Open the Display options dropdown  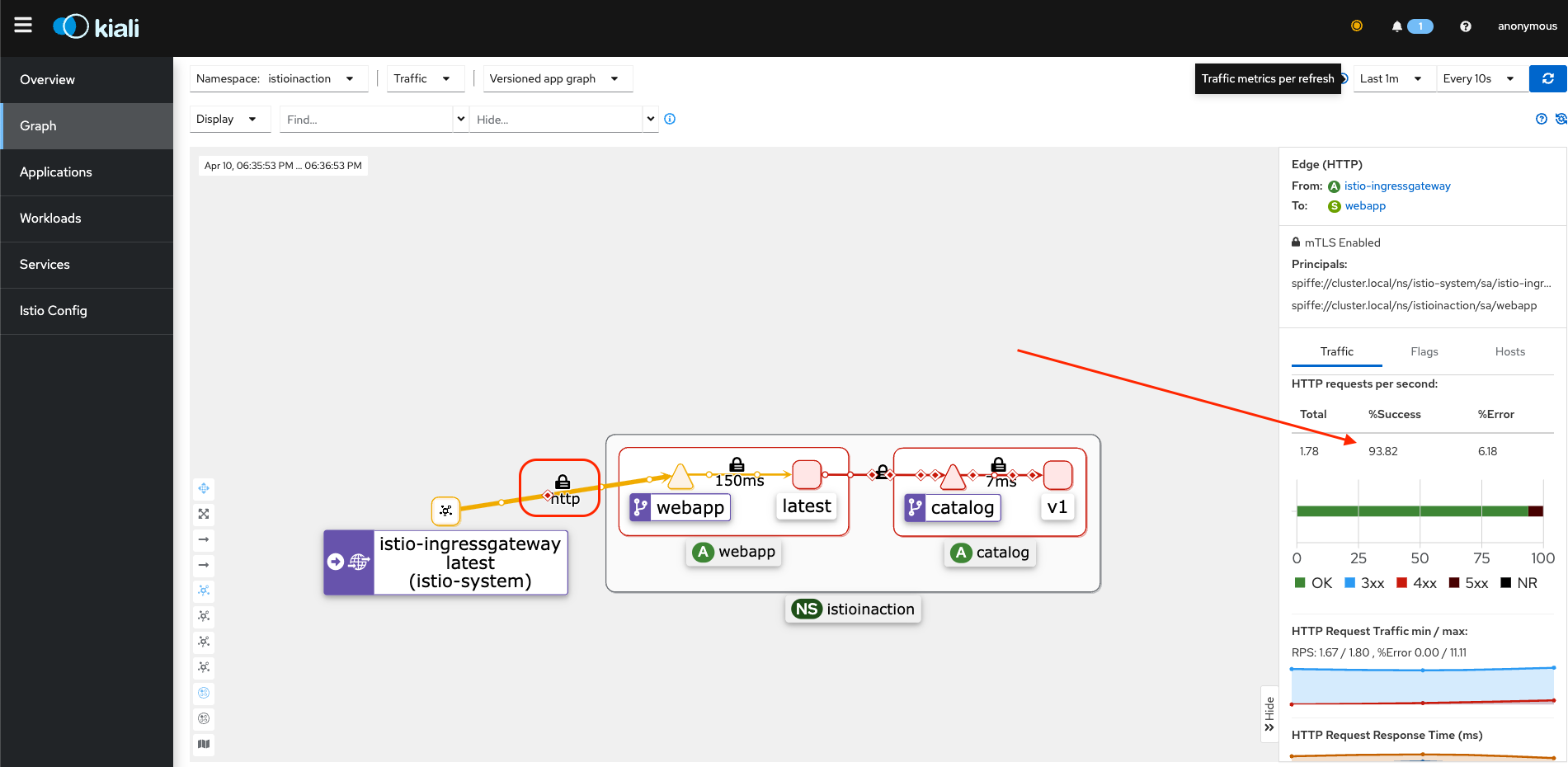pos(230,119)
